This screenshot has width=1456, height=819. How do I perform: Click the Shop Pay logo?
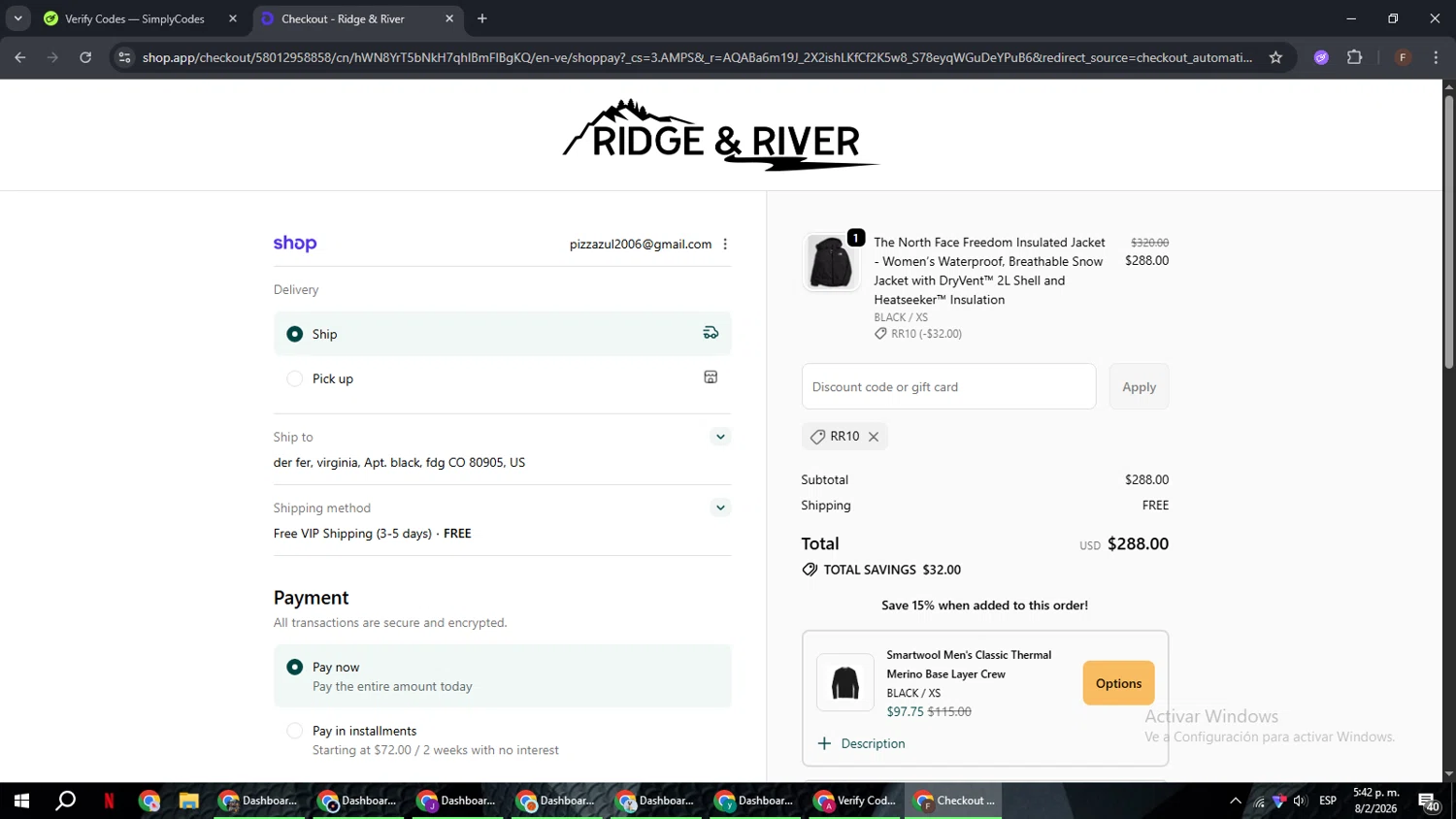[295, 244]
